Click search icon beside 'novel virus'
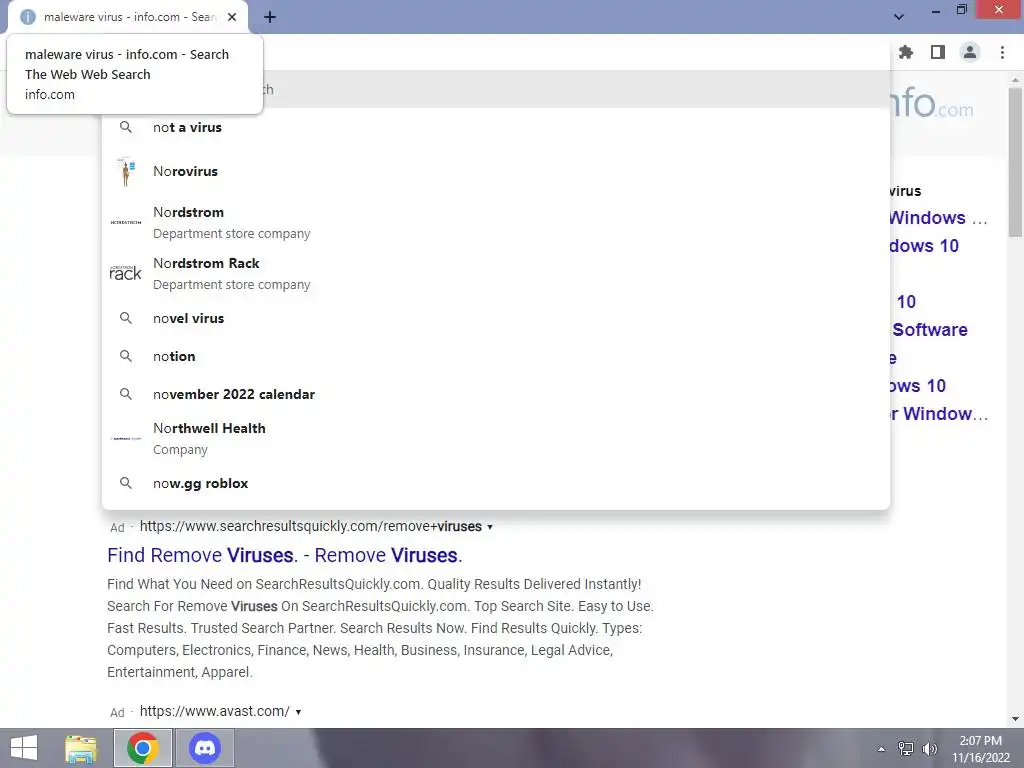The image size is (1024, 768). pyautogui.click(x=125, y=318)
